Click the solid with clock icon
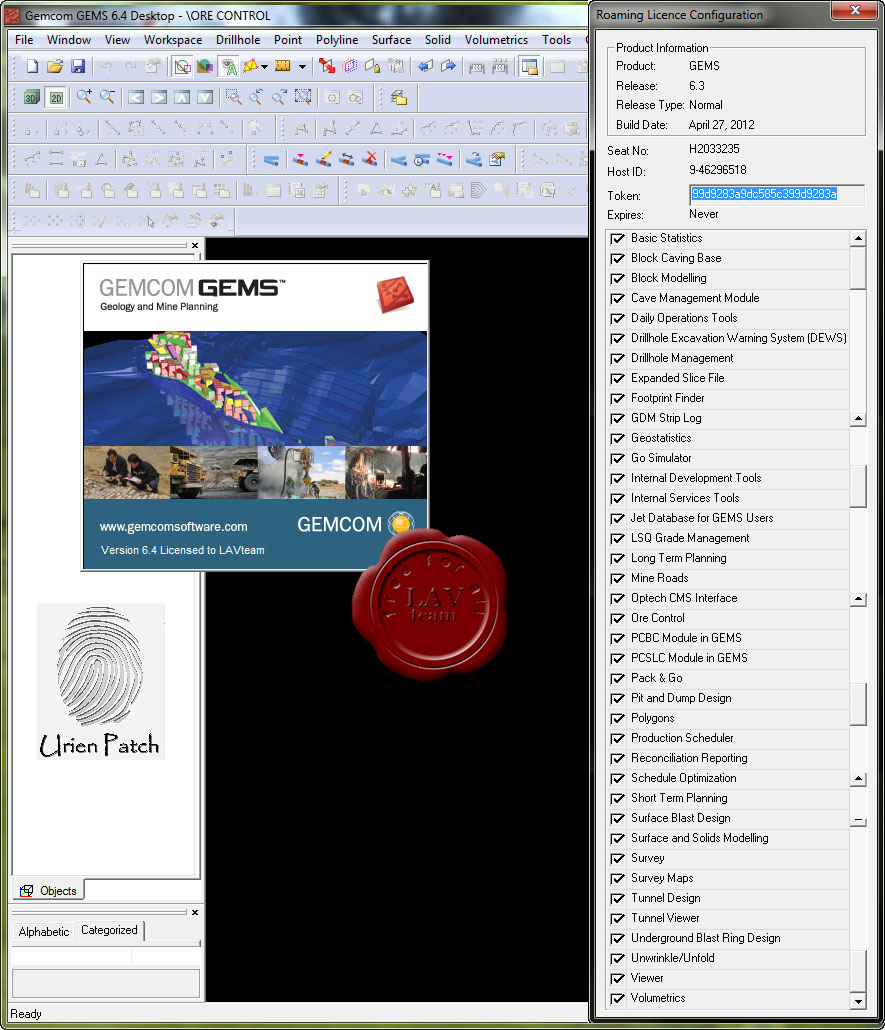885x1030 pixels. tap(421, 159)
